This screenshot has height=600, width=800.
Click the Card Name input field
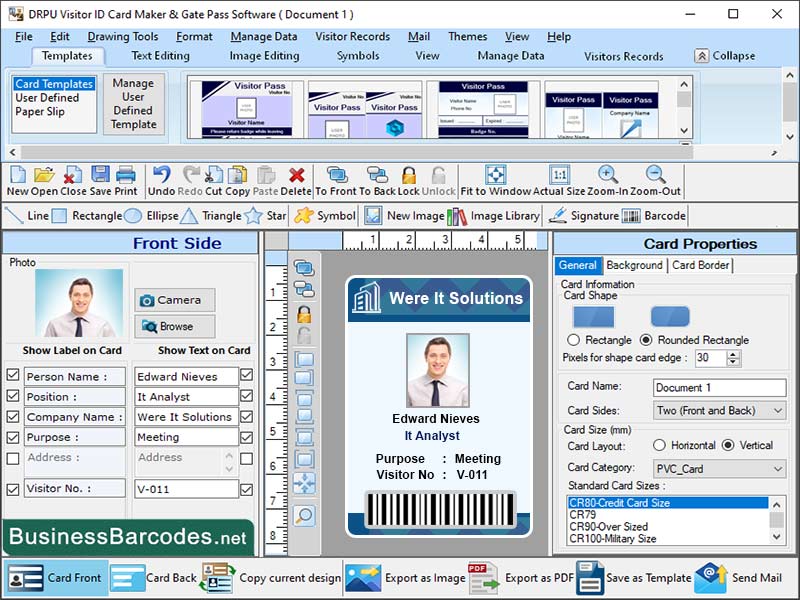719,387
